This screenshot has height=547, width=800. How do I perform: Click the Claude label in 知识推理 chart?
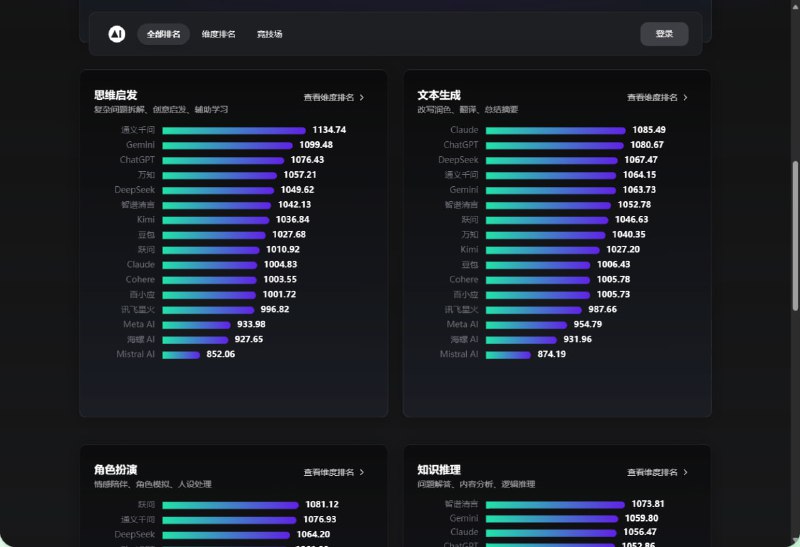[464, 532]
